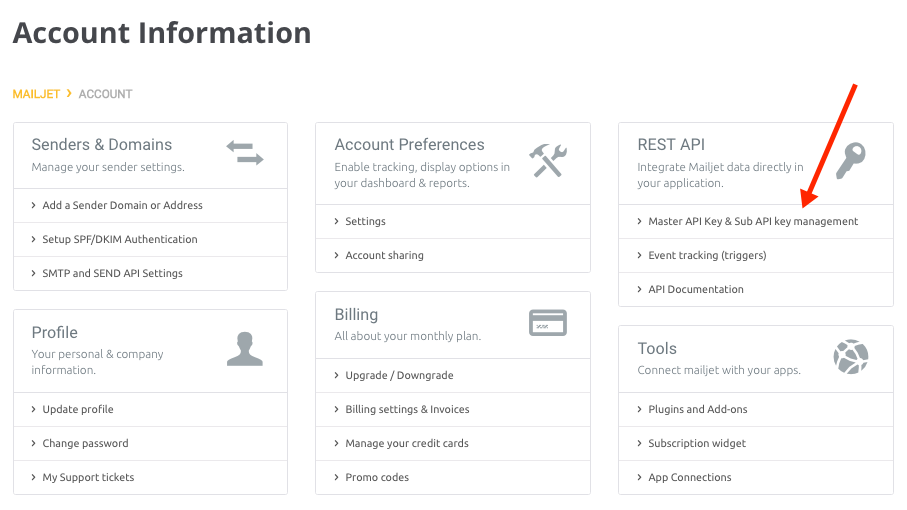Open Setup SPF/DKIM Authentication
This screenshot has width=907, height=510.
[120, 239]
